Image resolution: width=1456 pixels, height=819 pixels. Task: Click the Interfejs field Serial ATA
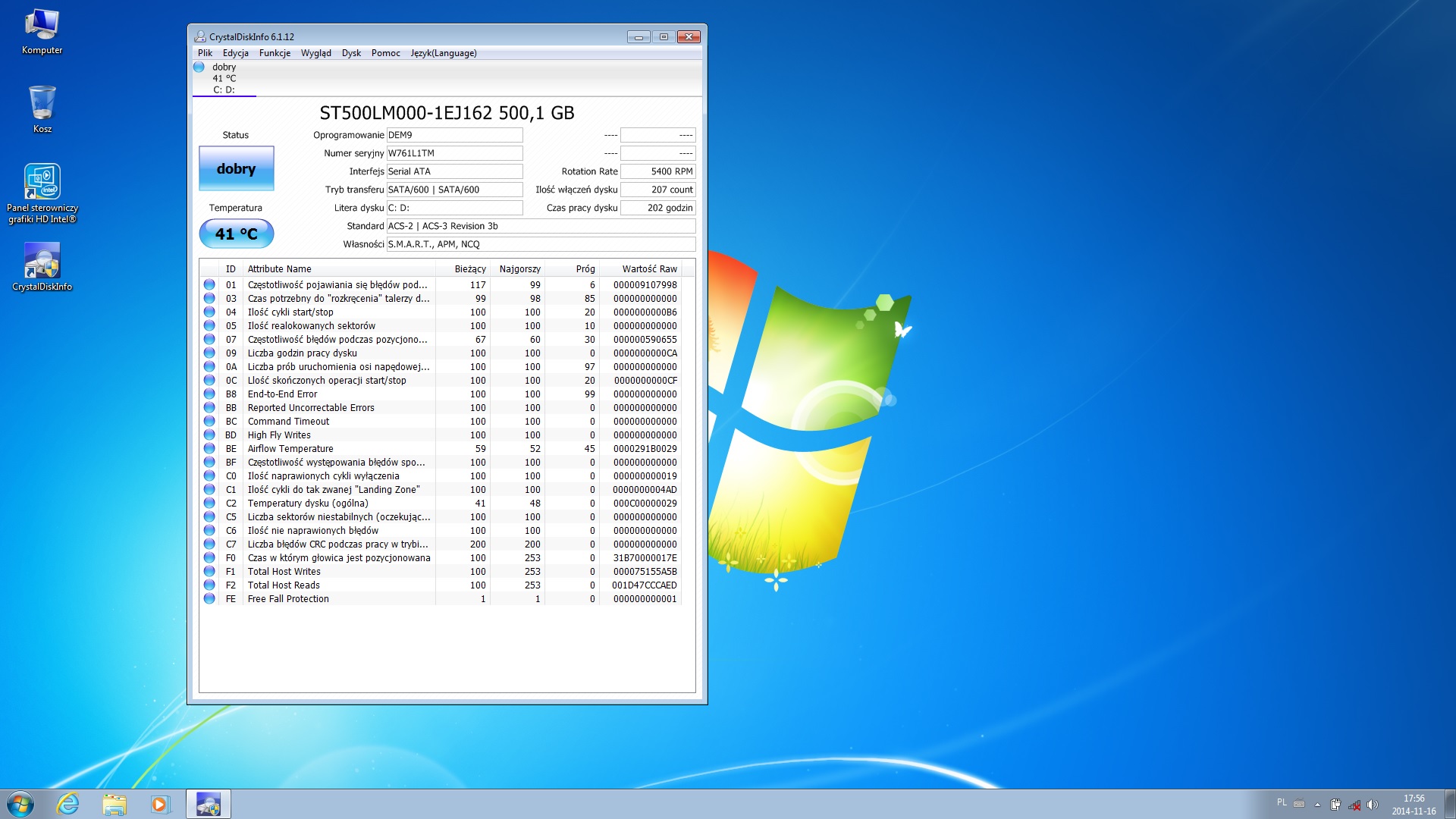(454, 171)
